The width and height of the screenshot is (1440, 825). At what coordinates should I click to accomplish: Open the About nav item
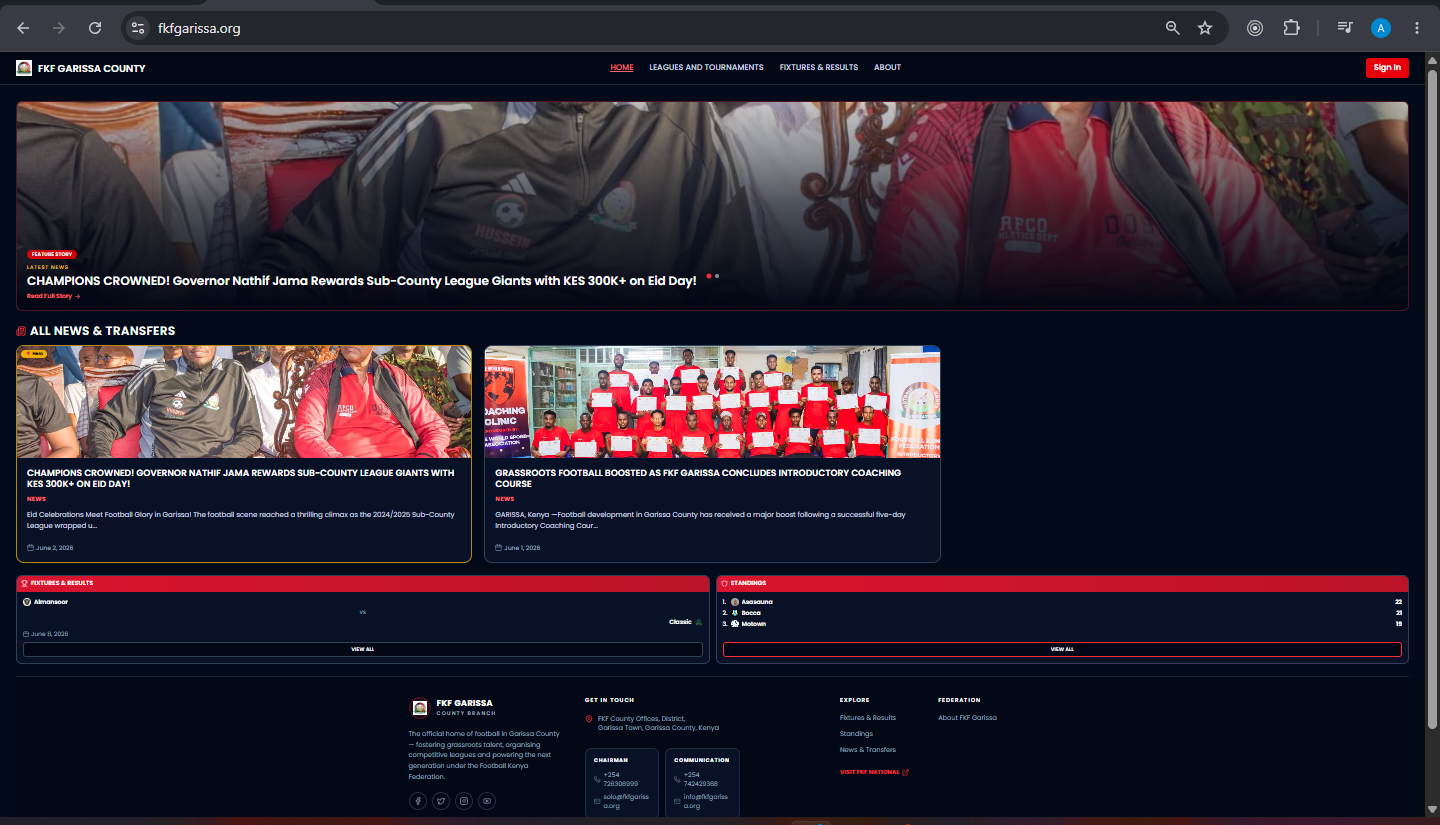pos(887,68)
